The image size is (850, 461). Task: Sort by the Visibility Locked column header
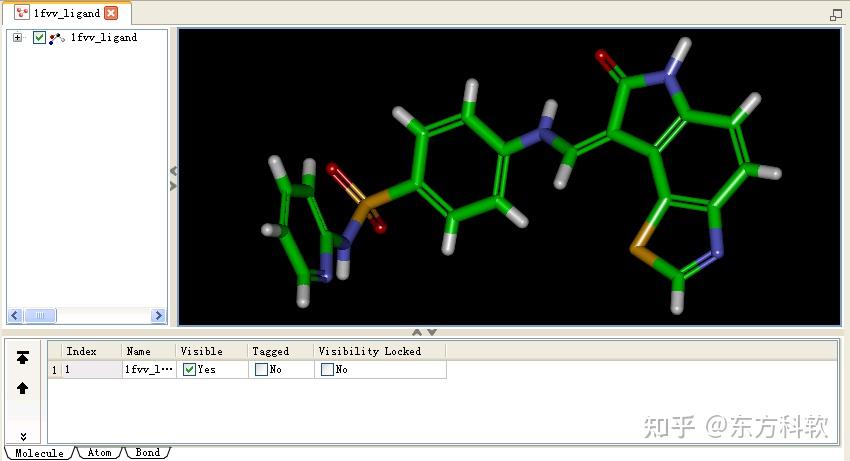[x=380, y=351]
